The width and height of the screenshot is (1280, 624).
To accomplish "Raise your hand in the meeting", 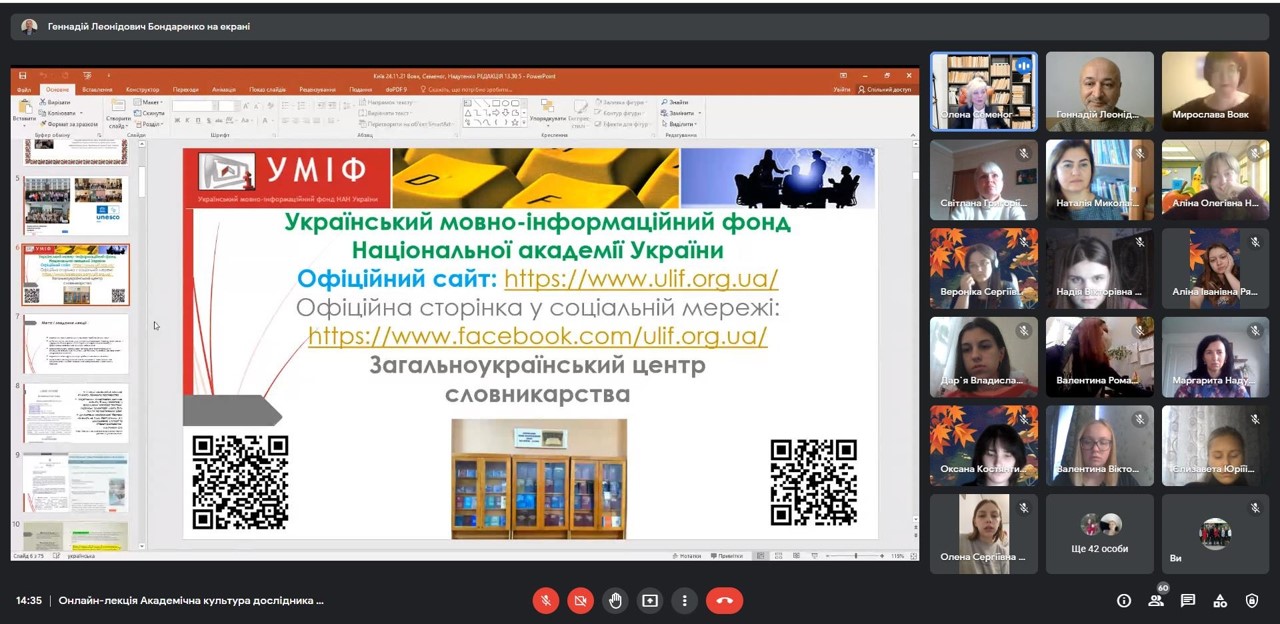I will click(615, 600).
